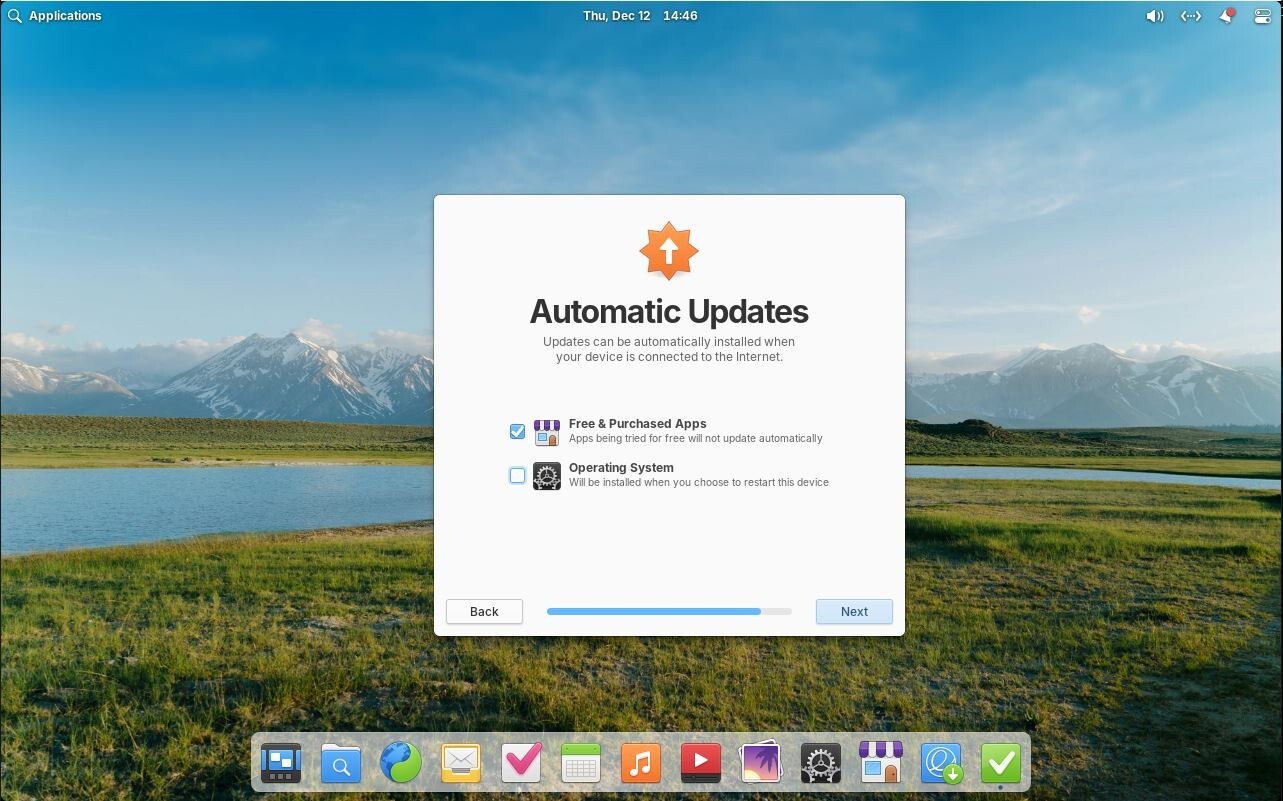Go Back to the previous step
The height and width of the screenshot is (801, 1283).
point(484,611)
